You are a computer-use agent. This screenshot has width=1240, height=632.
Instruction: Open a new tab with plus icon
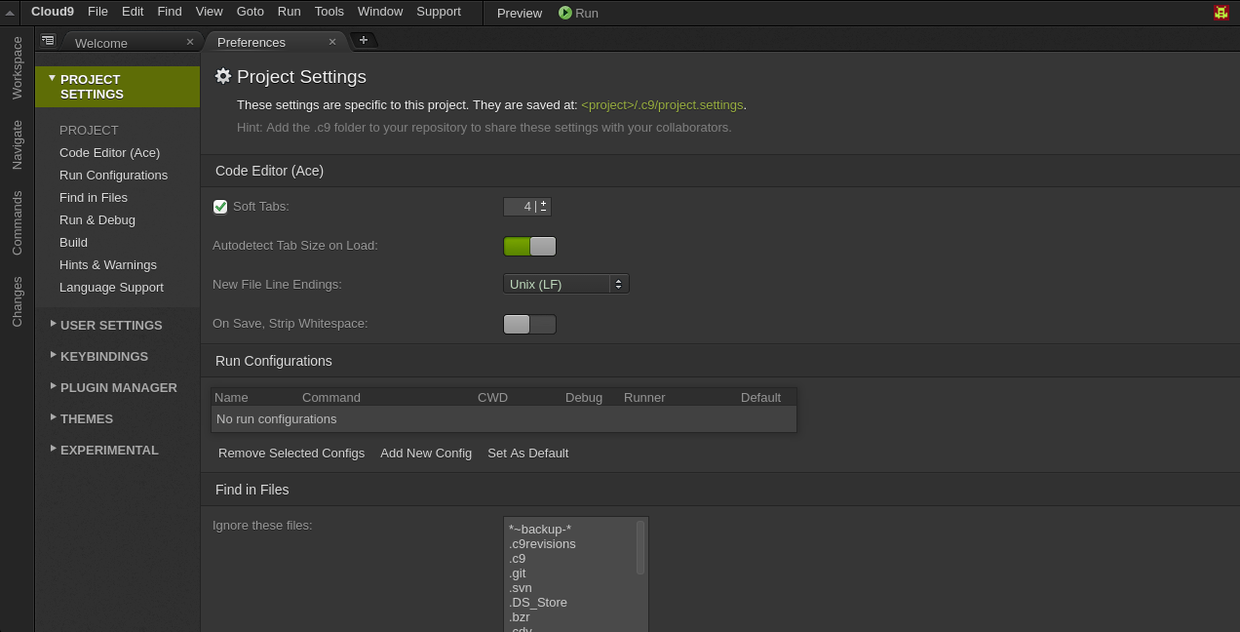[363, 40]
